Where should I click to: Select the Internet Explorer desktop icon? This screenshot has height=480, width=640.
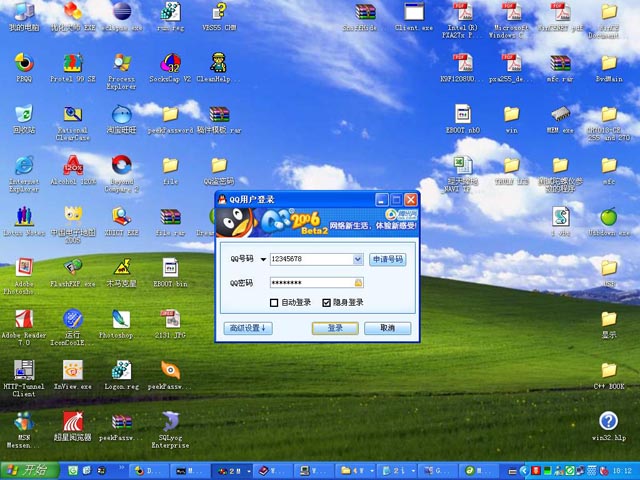pyautogui.click(x=24, y=166)
